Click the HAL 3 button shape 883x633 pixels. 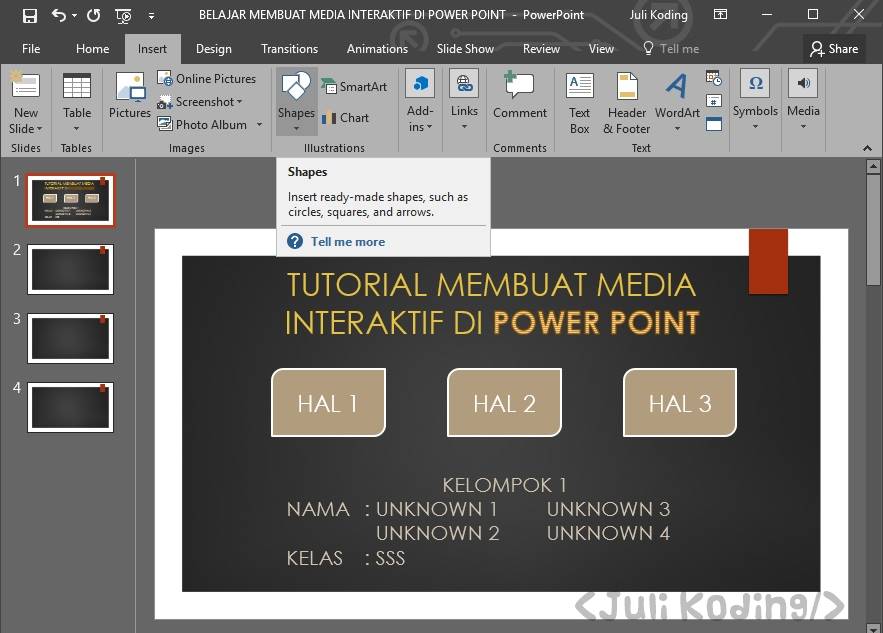click(x=680, y=403)
